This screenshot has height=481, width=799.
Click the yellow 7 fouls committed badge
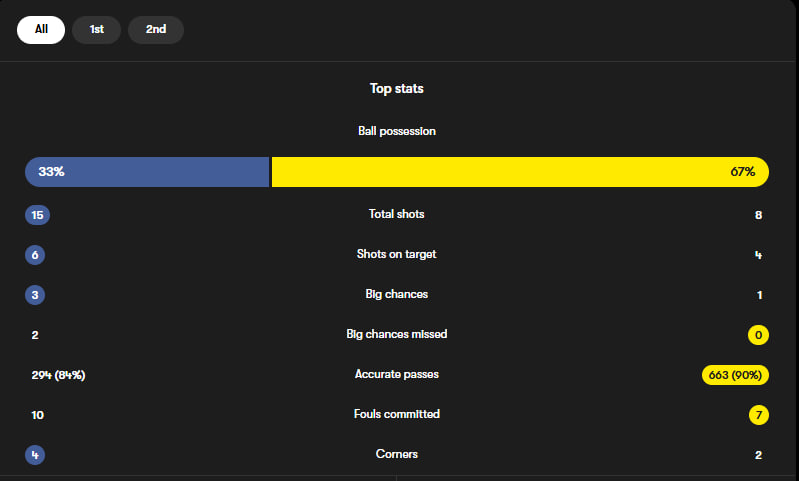[x=758, y=415]
